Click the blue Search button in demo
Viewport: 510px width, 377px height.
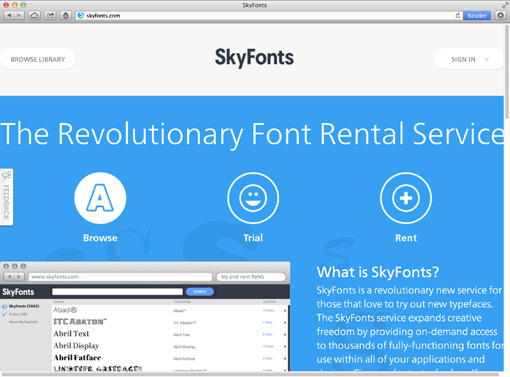coord(200,292)
